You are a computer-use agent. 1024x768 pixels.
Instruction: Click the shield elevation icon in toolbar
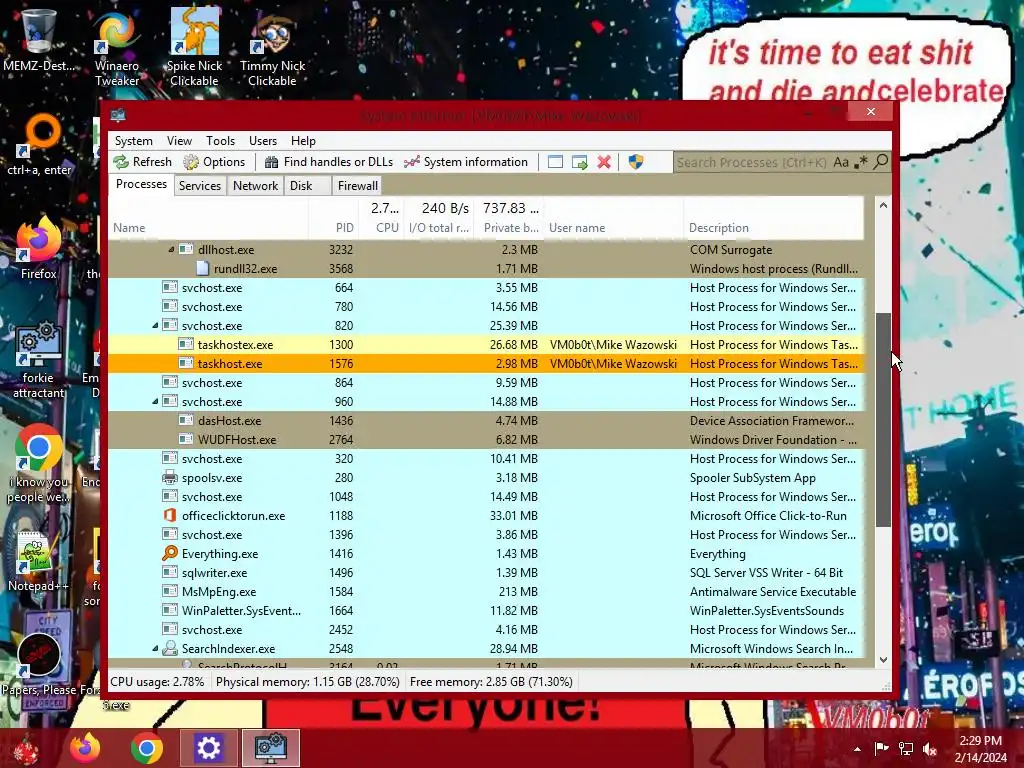(635, 162)
